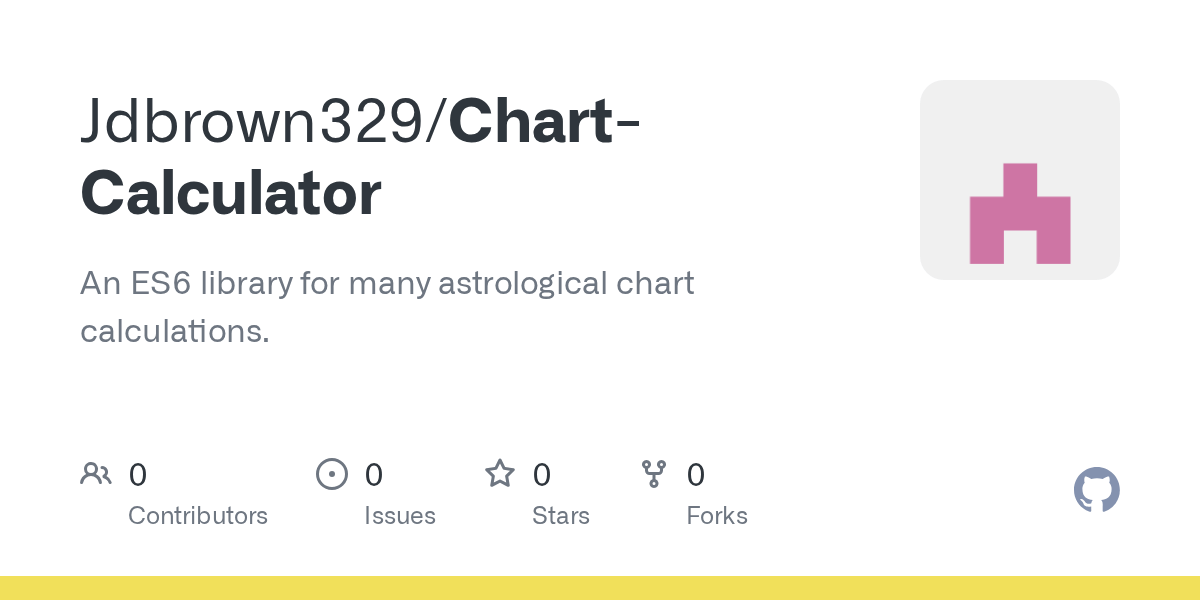Viewport: 1200px width, 600px height.
Task: Select the Issues label text
Action: pos(400,516)
